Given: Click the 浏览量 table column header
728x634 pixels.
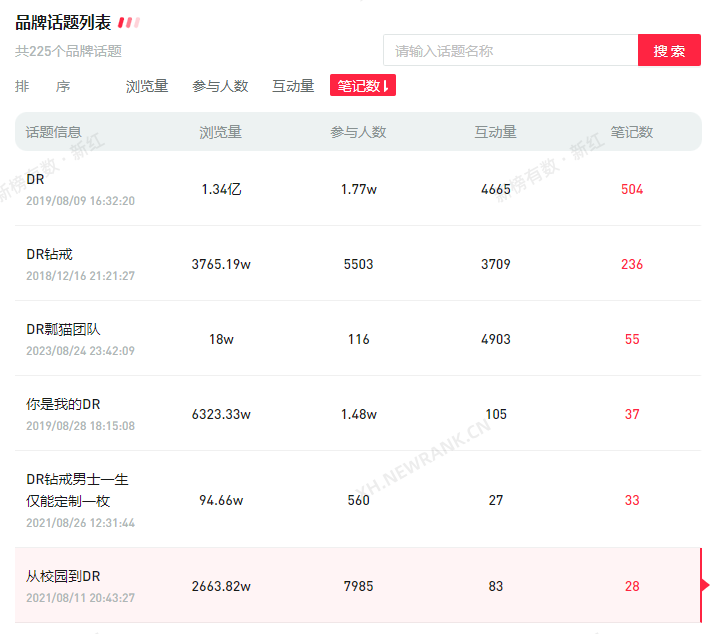Looking at the screenshot, I should [x=221, y=132].
